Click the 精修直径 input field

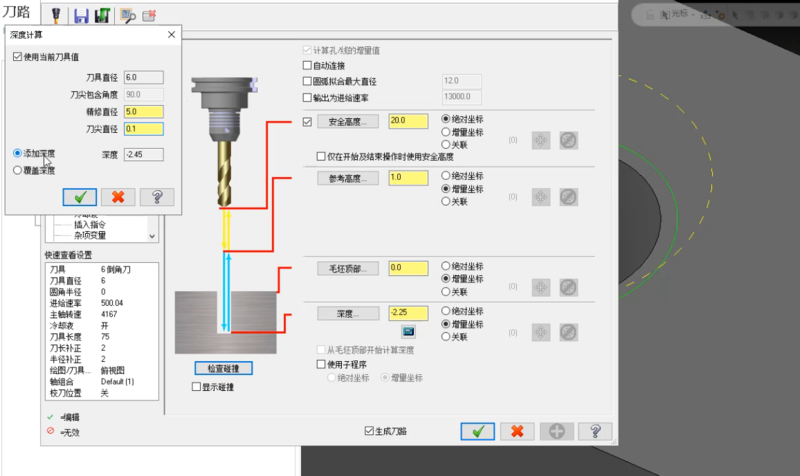144,111
